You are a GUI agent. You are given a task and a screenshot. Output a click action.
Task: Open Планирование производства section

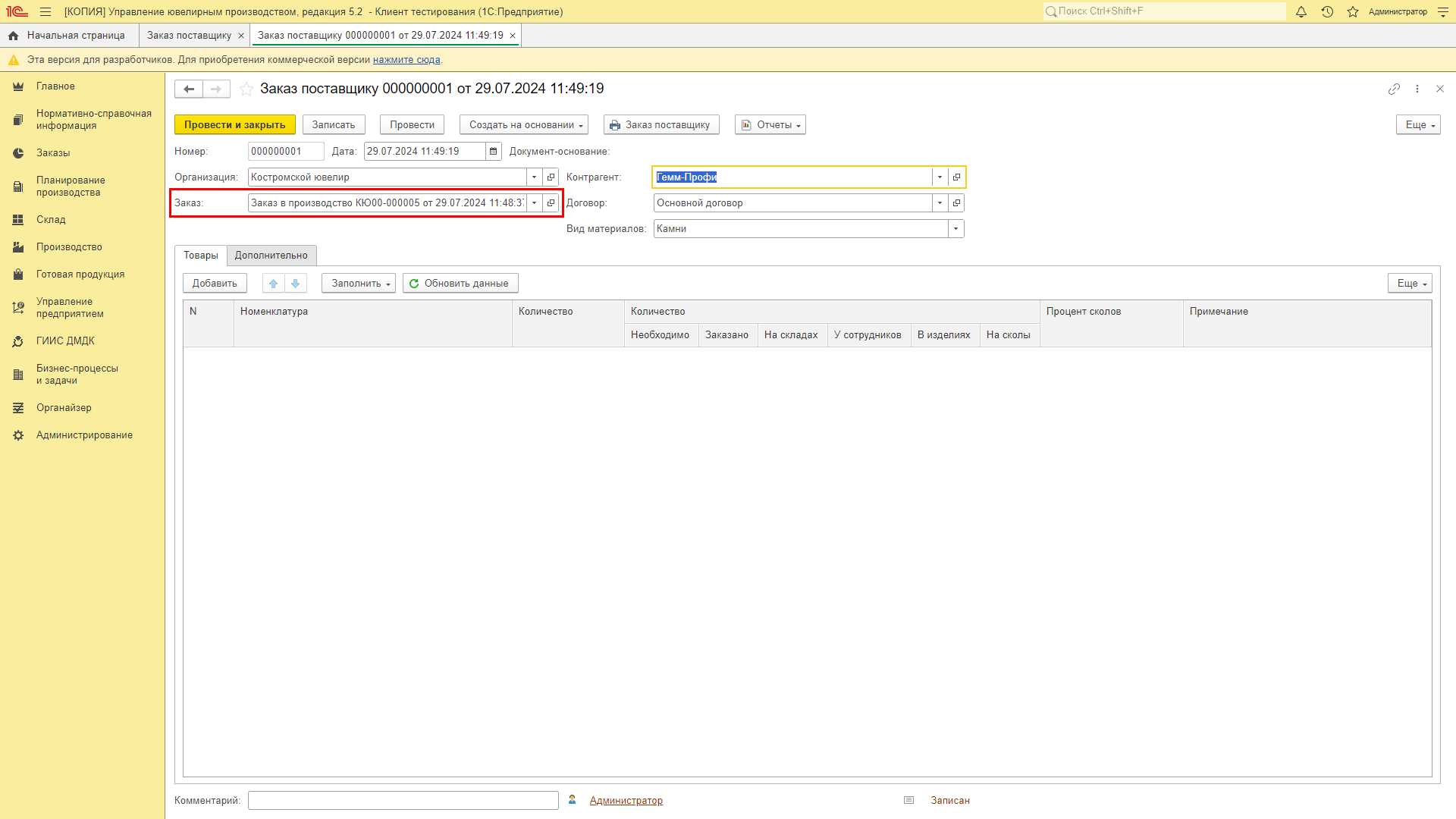click(x=71, y=187)
